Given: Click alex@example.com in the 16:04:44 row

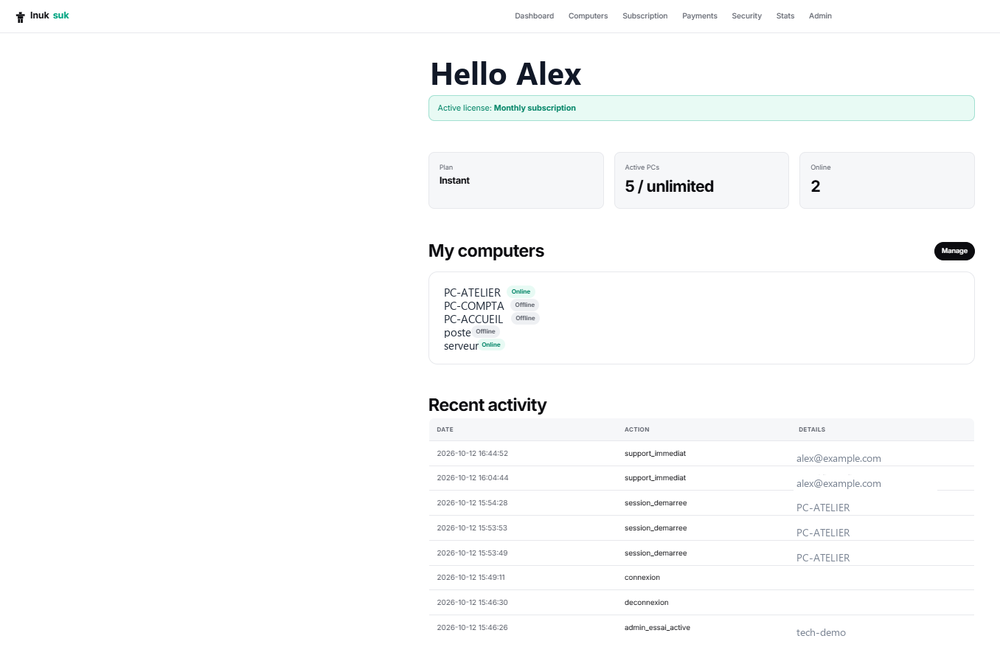Looking at the screenshot, I should point(839,484).
